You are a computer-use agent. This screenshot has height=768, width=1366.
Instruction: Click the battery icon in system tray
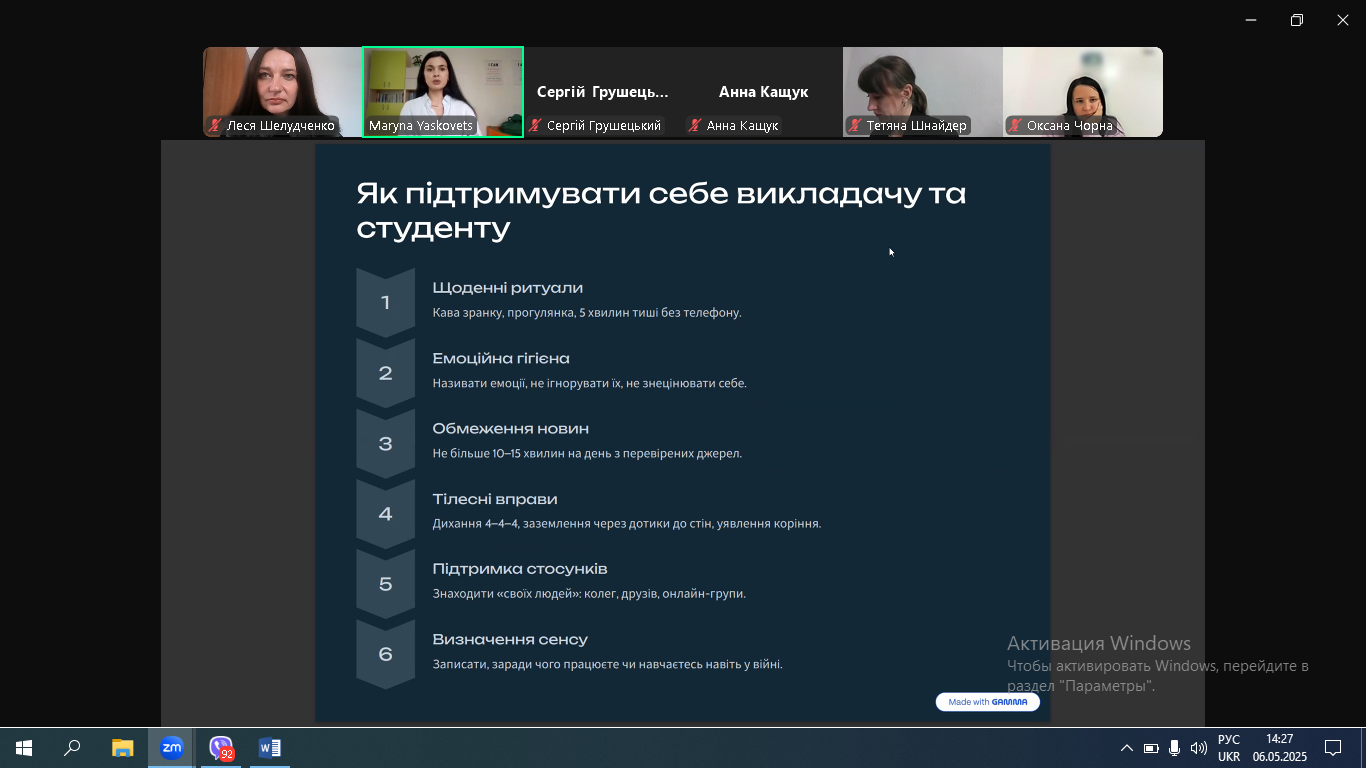point(1150,748)
